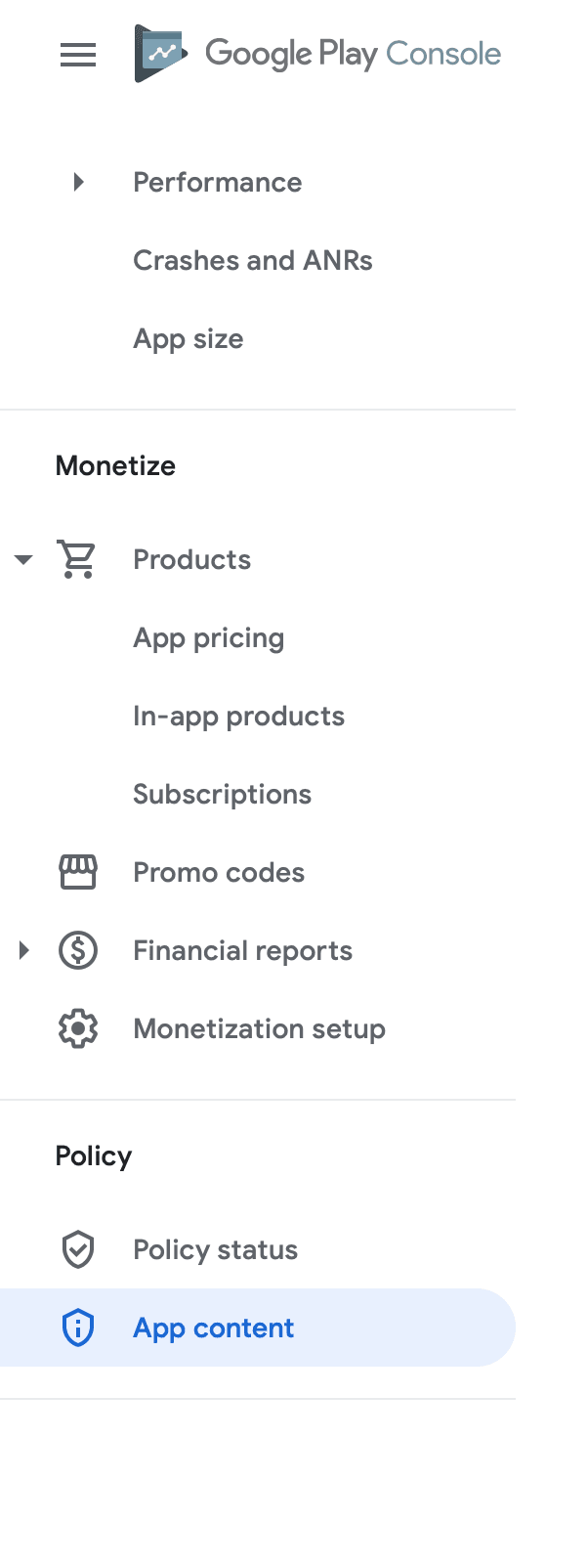Viewport: 588px width, 1568px height.
Task: Collapse the Products section
Action: click(x=22, y=559)
